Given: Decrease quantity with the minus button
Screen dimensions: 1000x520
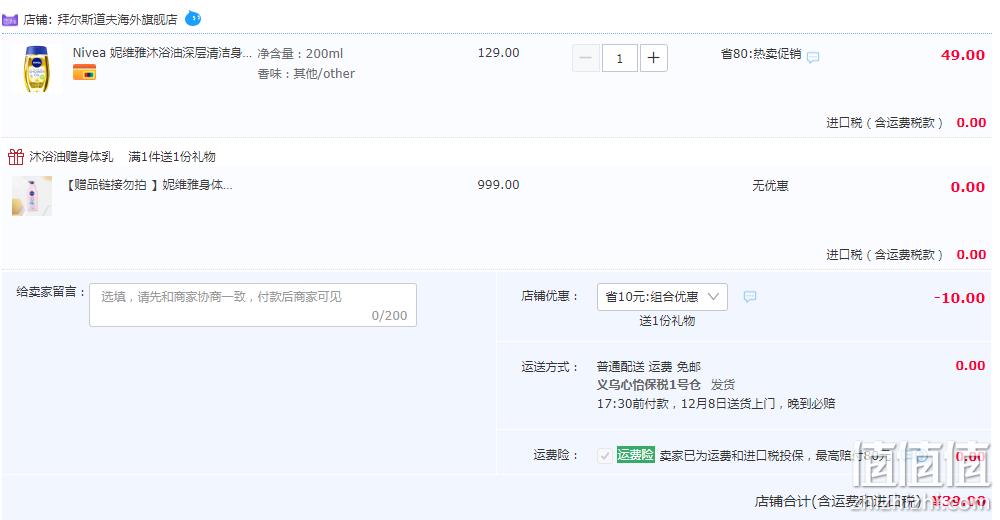Looking at the screenshot, I should coord(585,58).
